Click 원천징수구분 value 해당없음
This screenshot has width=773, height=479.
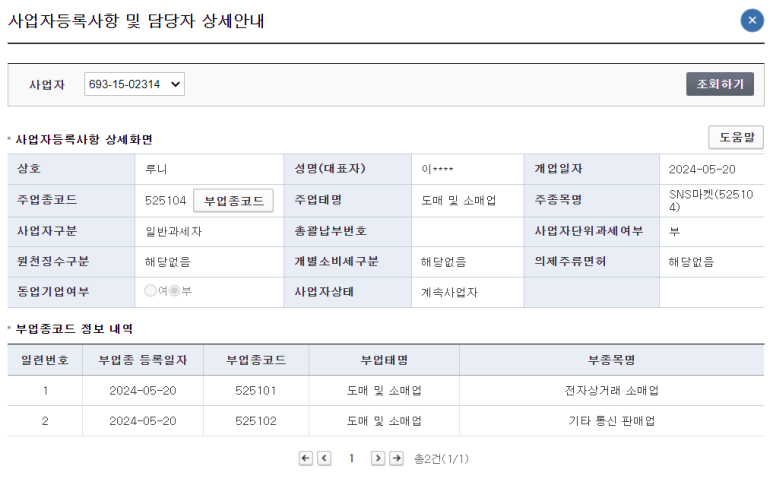[x=168, y=262]
